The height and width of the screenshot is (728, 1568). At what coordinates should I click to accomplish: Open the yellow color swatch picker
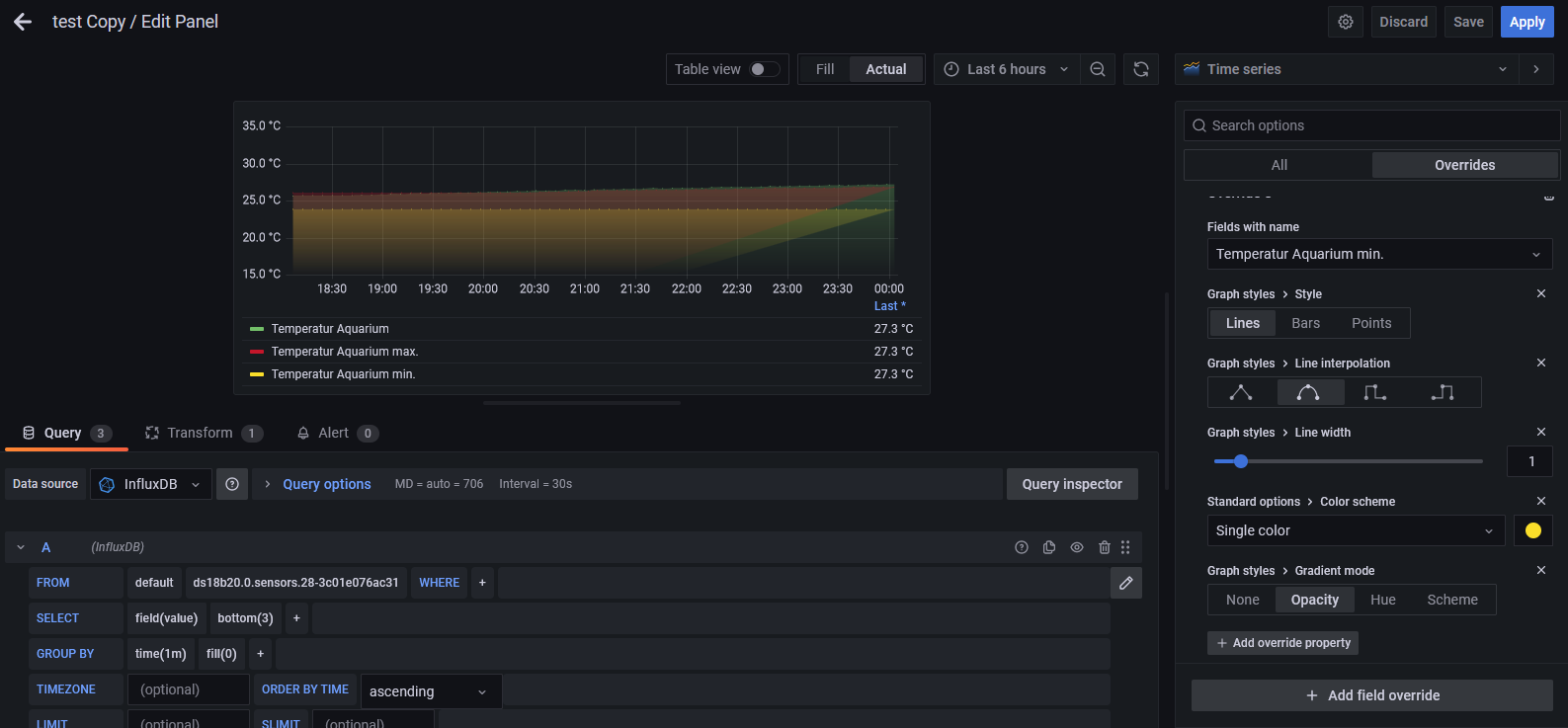(1532, 530)
